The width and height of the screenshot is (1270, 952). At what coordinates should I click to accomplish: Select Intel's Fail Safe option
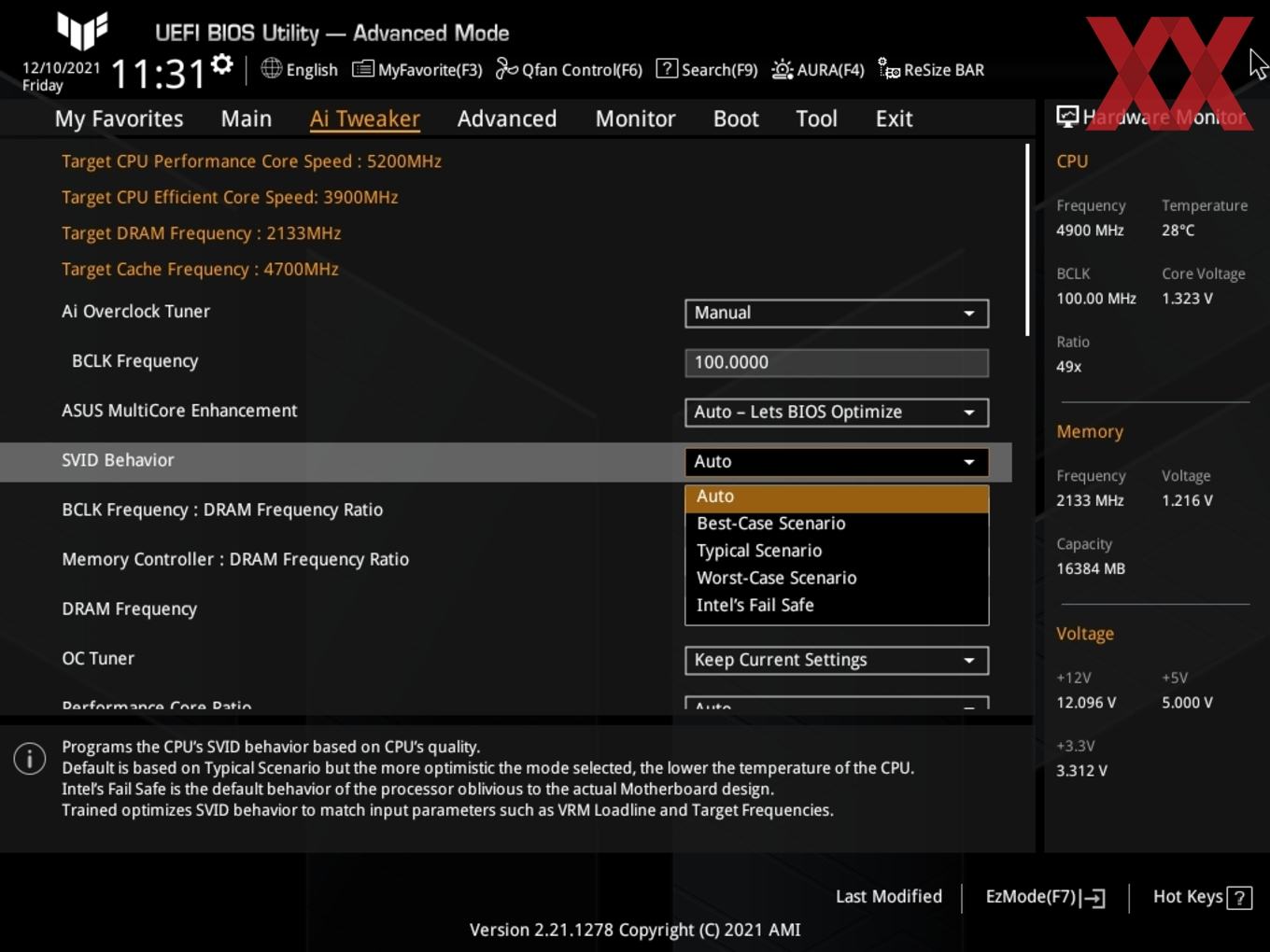(x=837, y=605)
